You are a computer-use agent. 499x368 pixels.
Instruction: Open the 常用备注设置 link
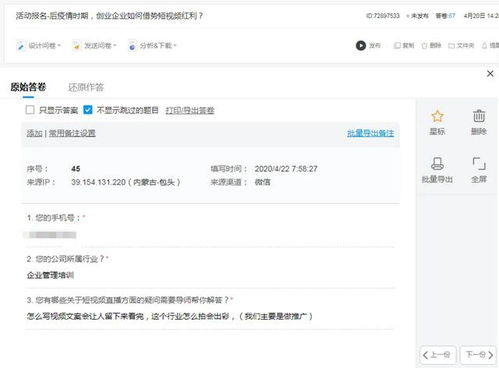(x=72, y=133)
